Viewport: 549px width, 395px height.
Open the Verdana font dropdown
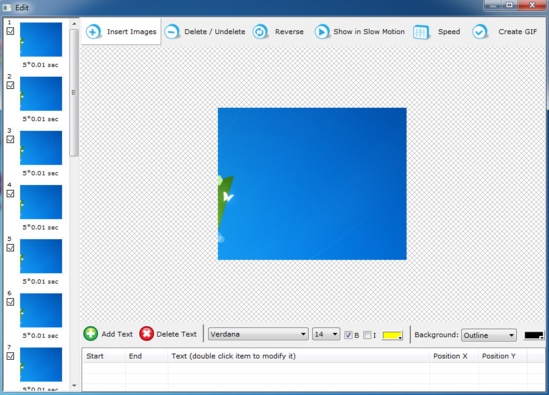[258, 334]
